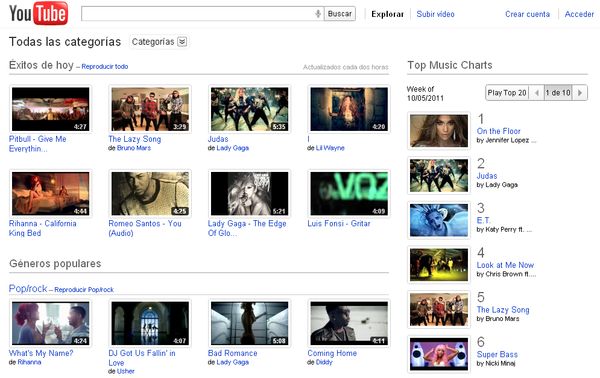This screenshot has width=600, height=378.
Task: Open the Lil Wayne video thumbnail
Action: pyautogui.click(x=349, y=109)
